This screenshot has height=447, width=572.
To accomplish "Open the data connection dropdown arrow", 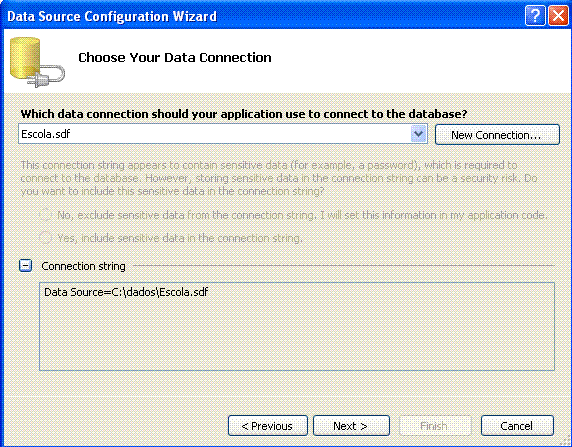I will 418,134.
